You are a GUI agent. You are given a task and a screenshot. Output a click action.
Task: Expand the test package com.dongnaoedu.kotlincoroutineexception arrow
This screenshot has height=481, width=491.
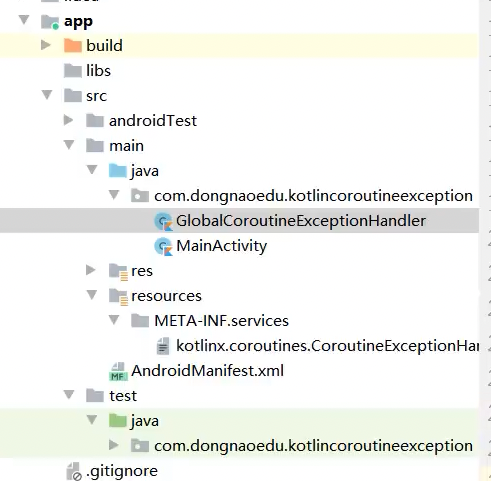(x=114, y=445)
